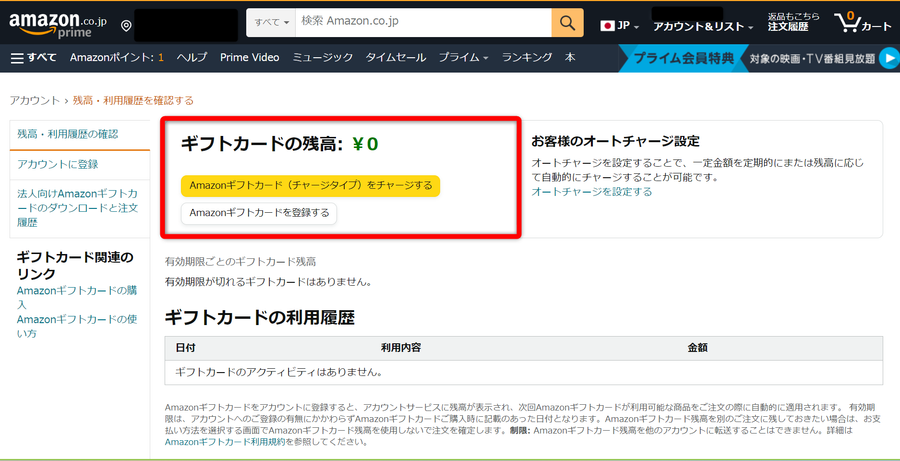Open 本 nav item
900x461 pixels.
570,57
